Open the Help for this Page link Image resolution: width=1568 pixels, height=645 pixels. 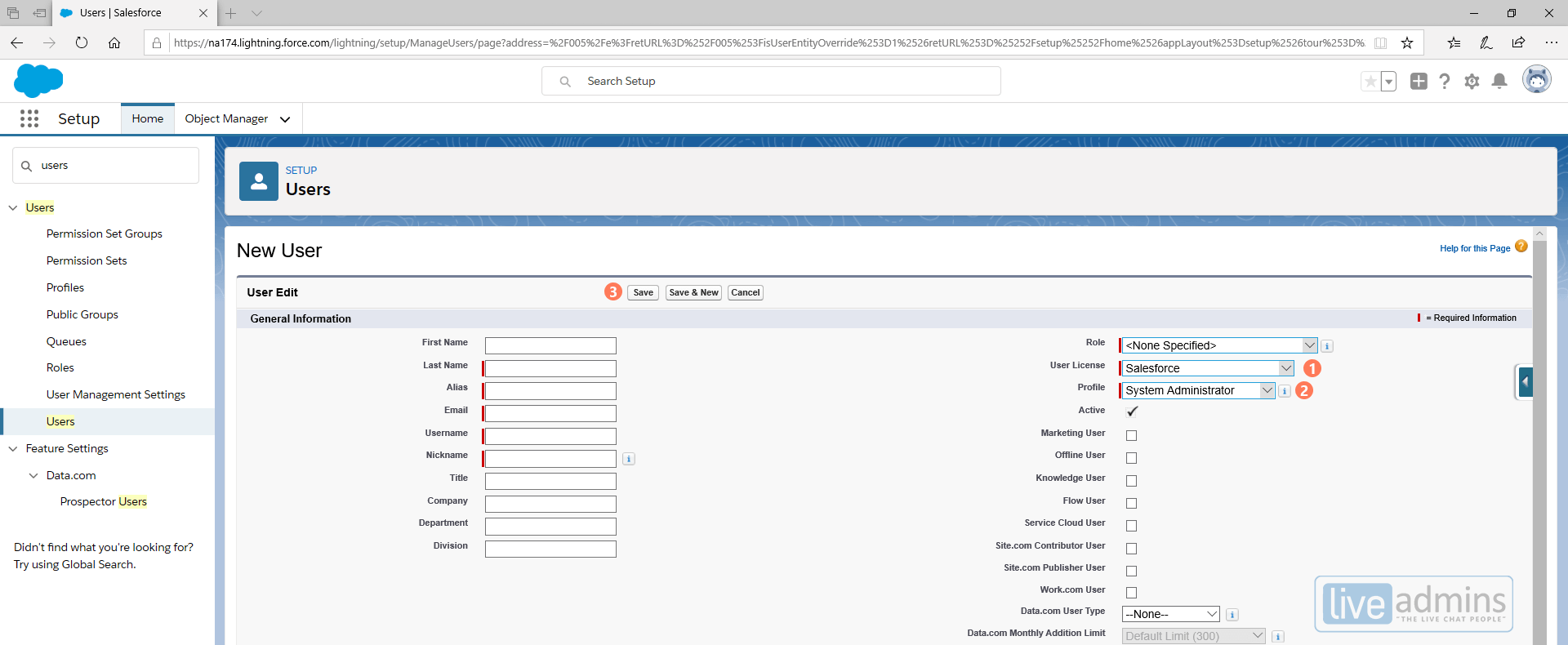click(1475, 248)
